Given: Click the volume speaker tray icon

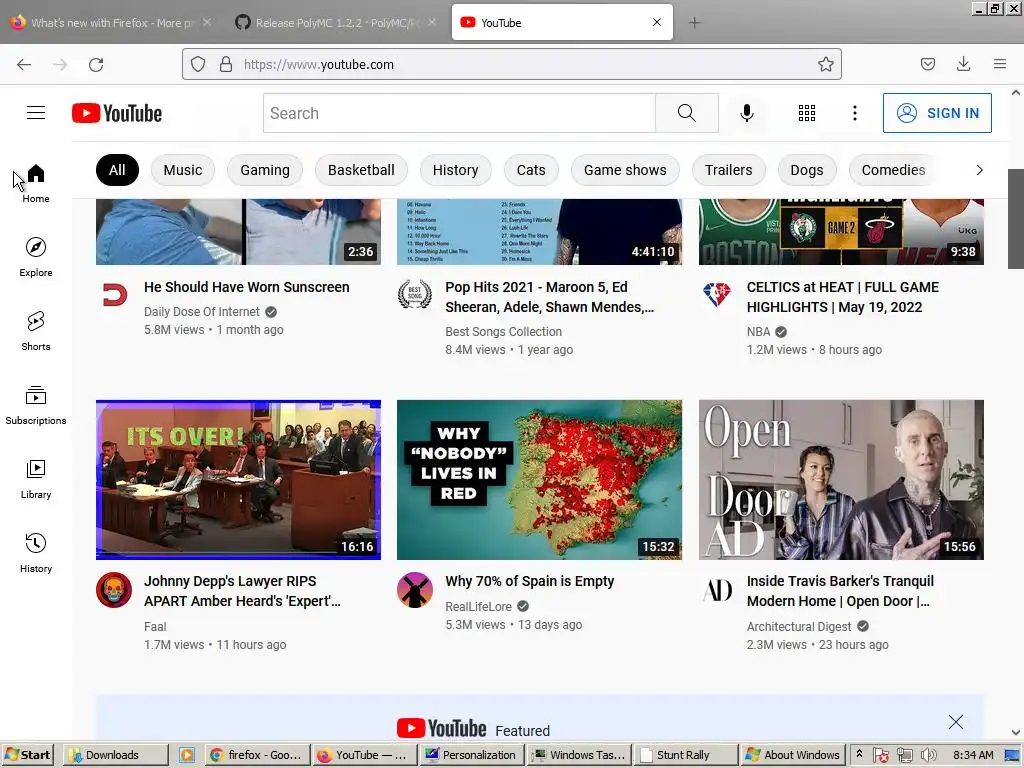Looking at the screenshot, I should pyautogui.click(x=927, y=755).
